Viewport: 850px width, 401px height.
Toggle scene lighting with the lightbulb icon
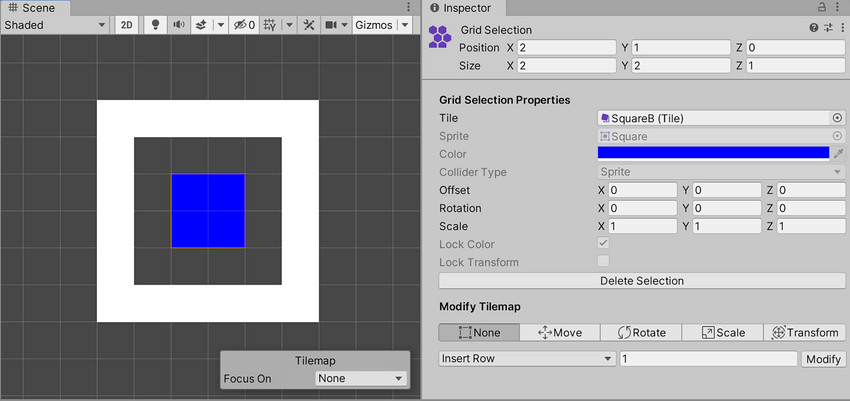[x=155, y=25]
